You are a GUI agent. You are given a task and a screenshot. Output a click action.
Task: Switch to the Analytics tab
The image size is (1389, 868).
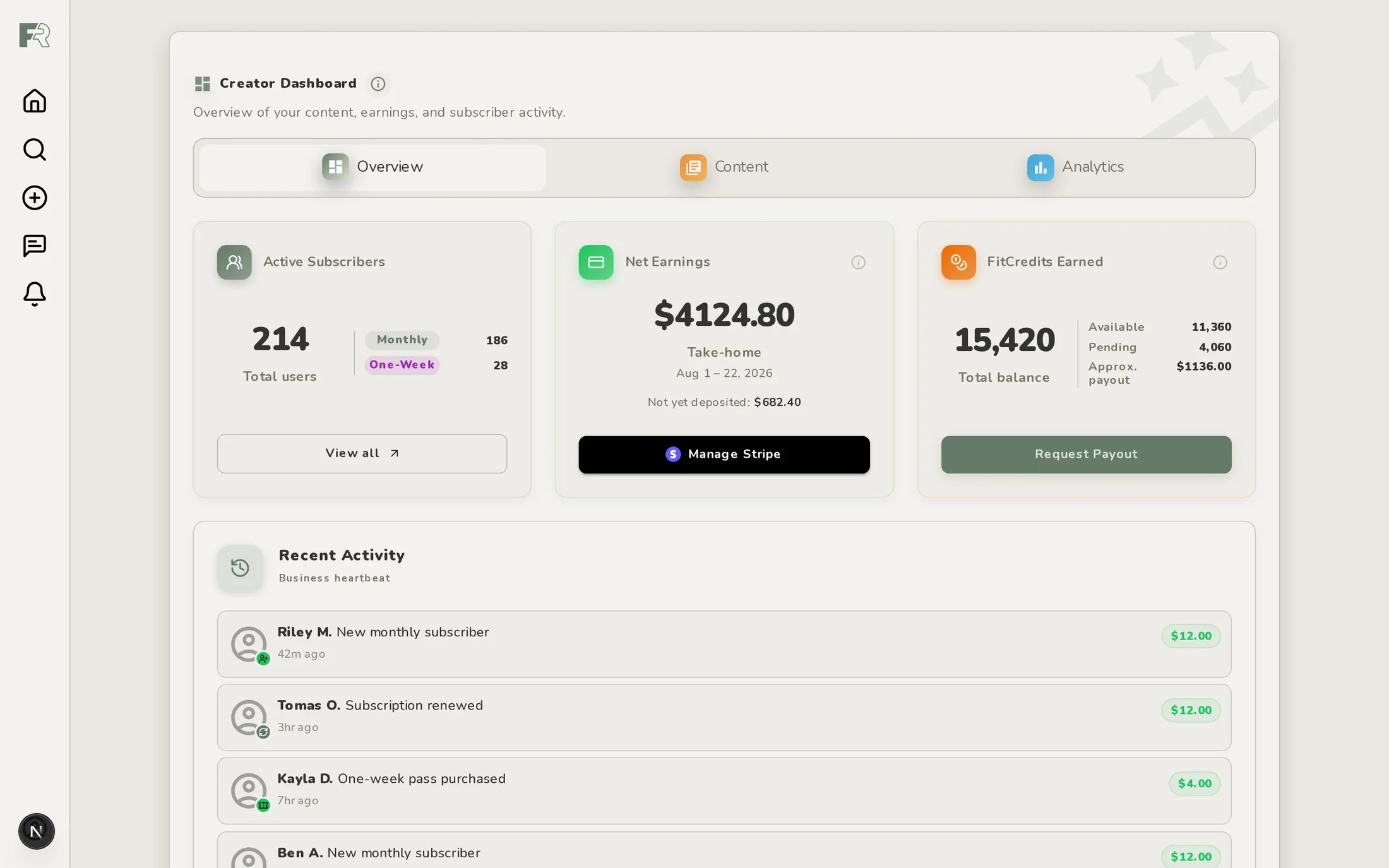coord(1075,167)
